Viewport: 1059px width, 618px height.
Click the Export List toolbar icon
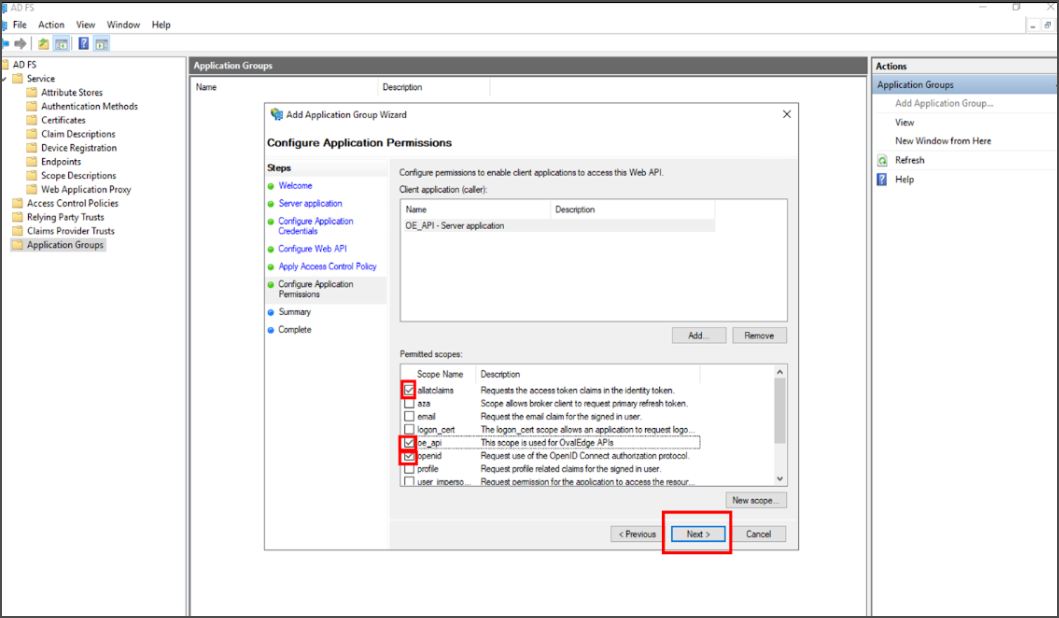pos(43,43)
